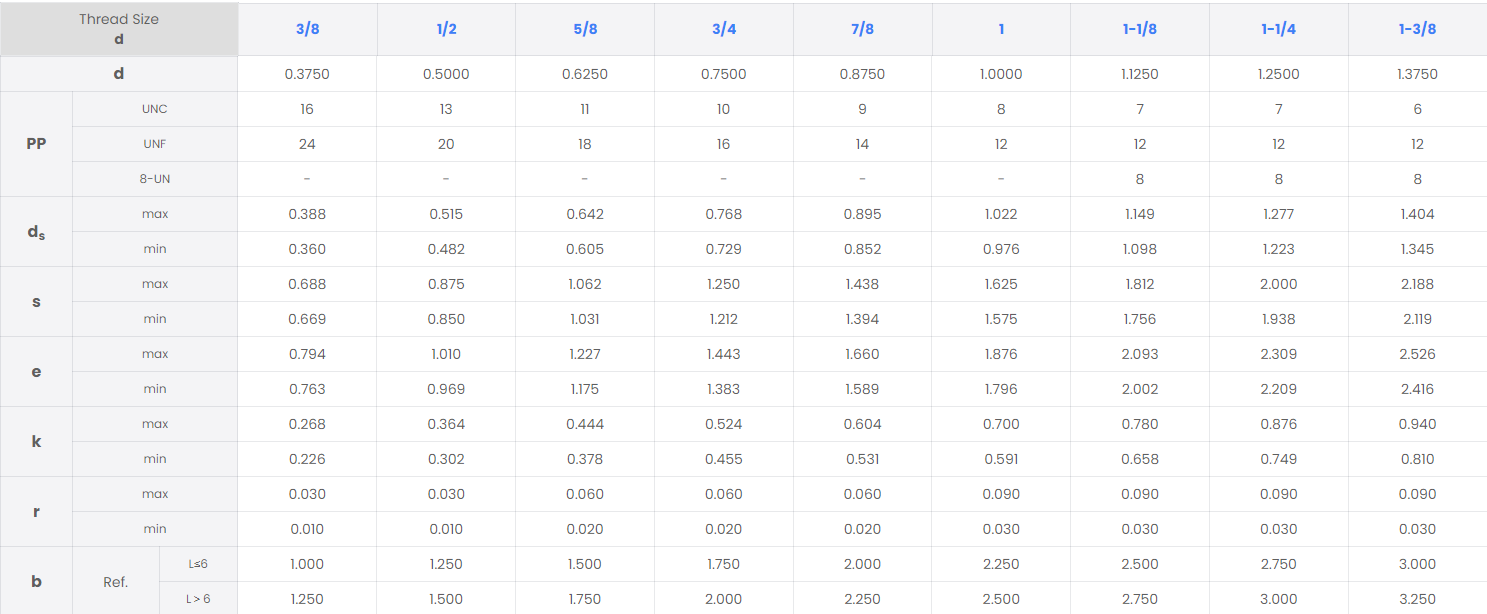1487x614 pixels.
Task: Open the 5/8 thread size link
Action: [585, 29]
